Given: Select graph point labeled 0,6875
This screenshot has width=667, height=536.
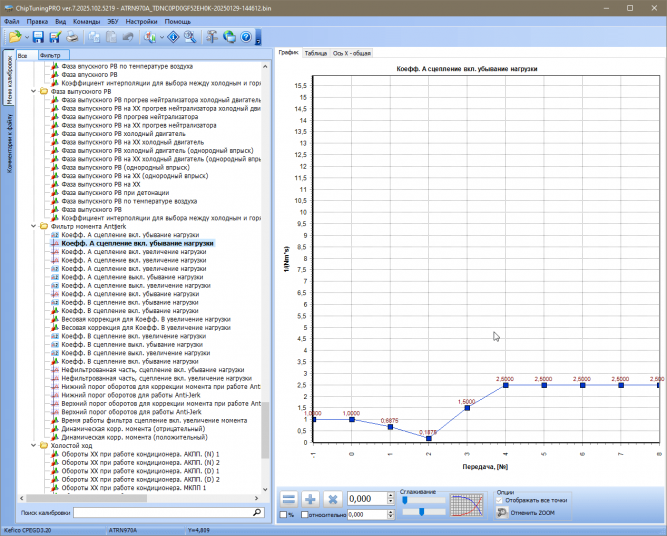Looking at the screenshot, I should (x=391, y=427).
